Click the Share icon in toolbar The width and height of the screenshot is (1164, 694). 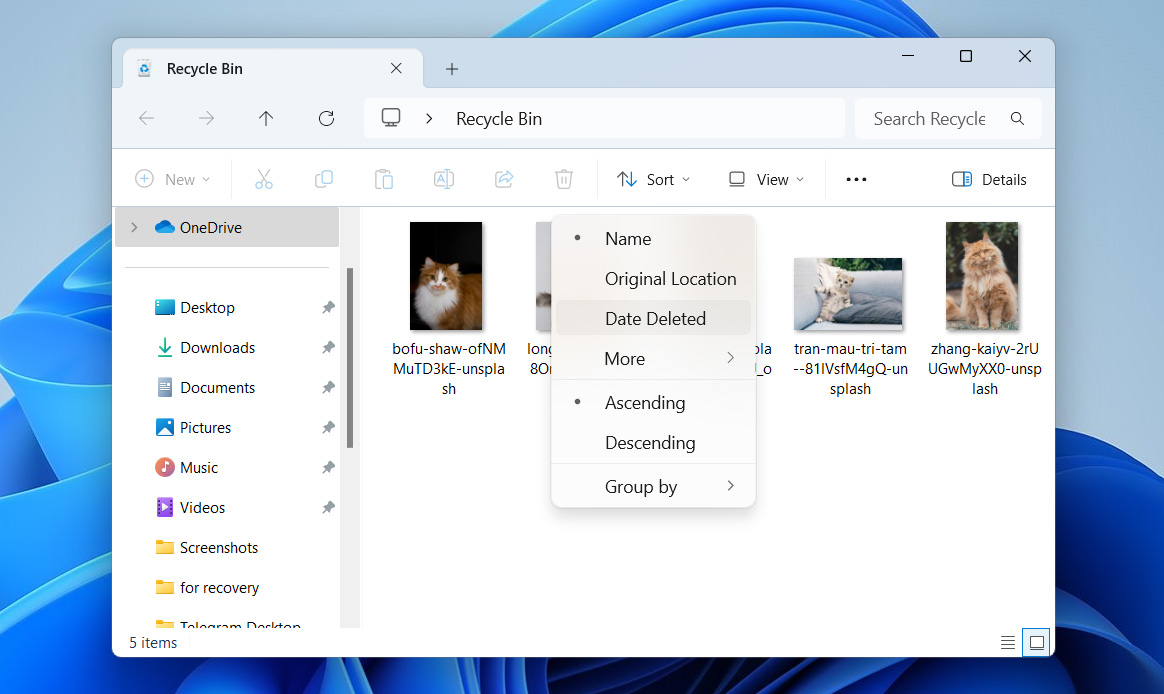(504, 179)
